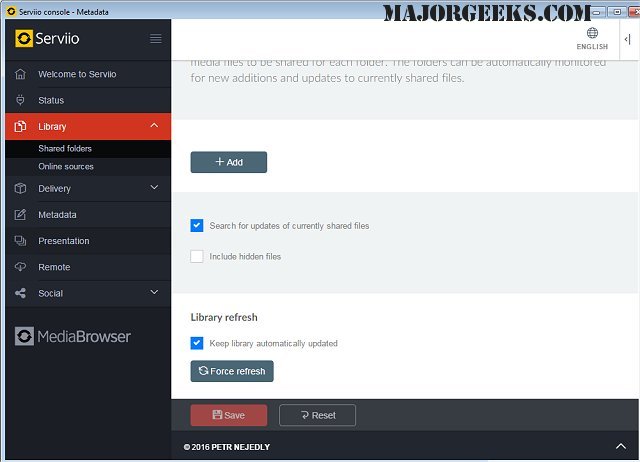
Task: Toggle Search for updates of currently shared files
Action: coord(197,225)
